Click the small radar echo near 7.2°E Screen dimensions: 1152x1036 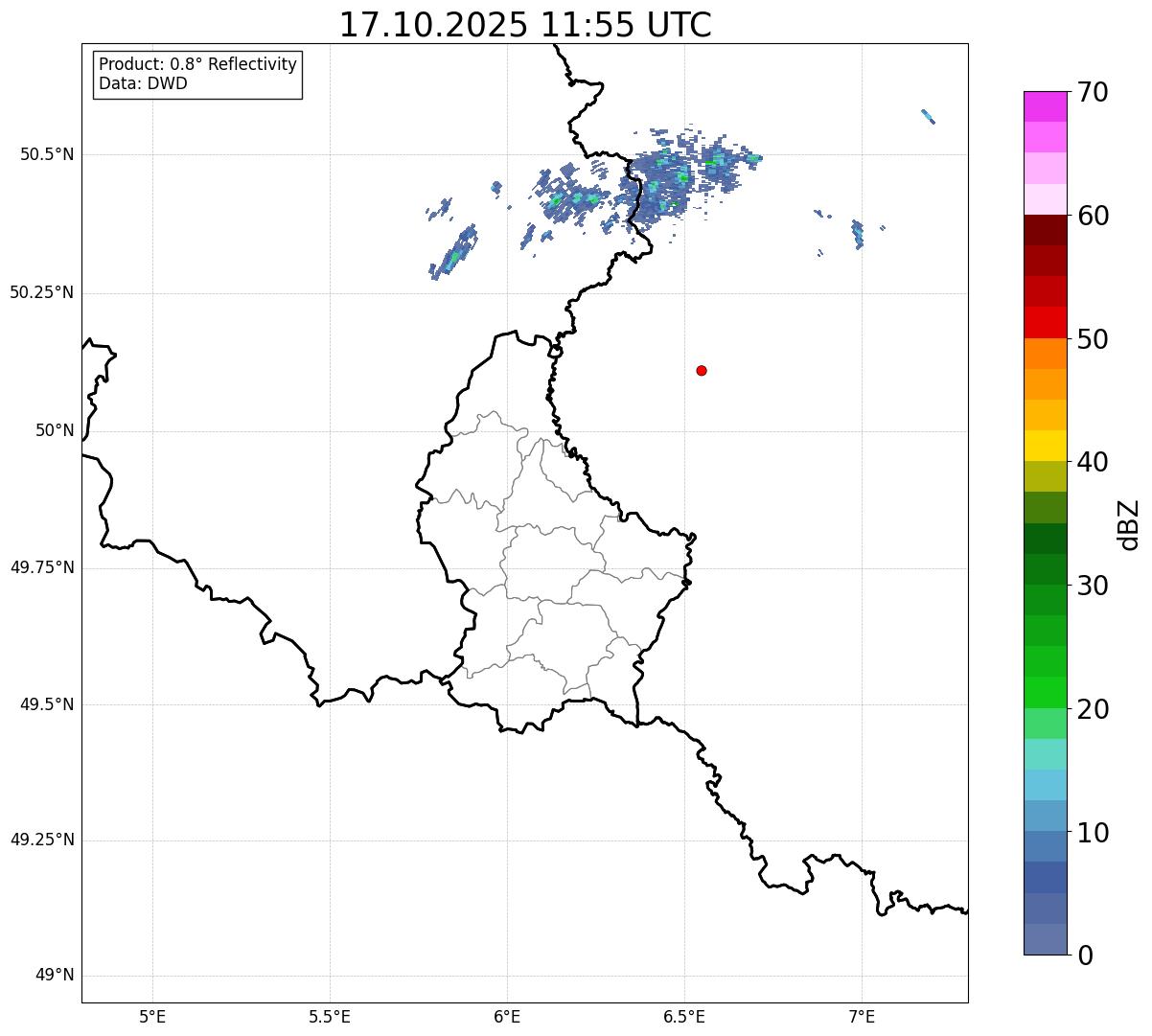coord(928,117)
